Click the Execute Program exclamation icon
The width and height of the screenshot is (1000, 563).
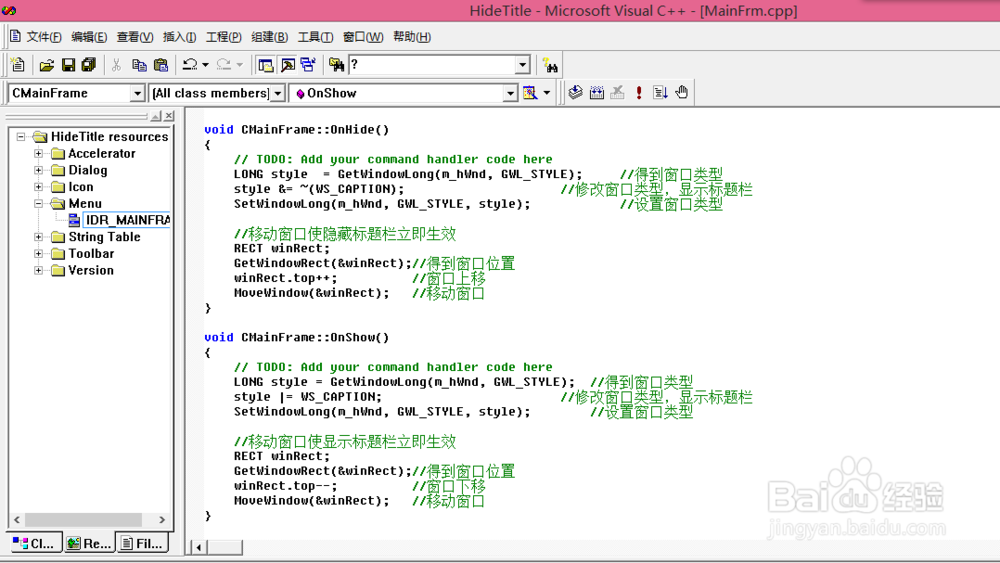[639, 93]
